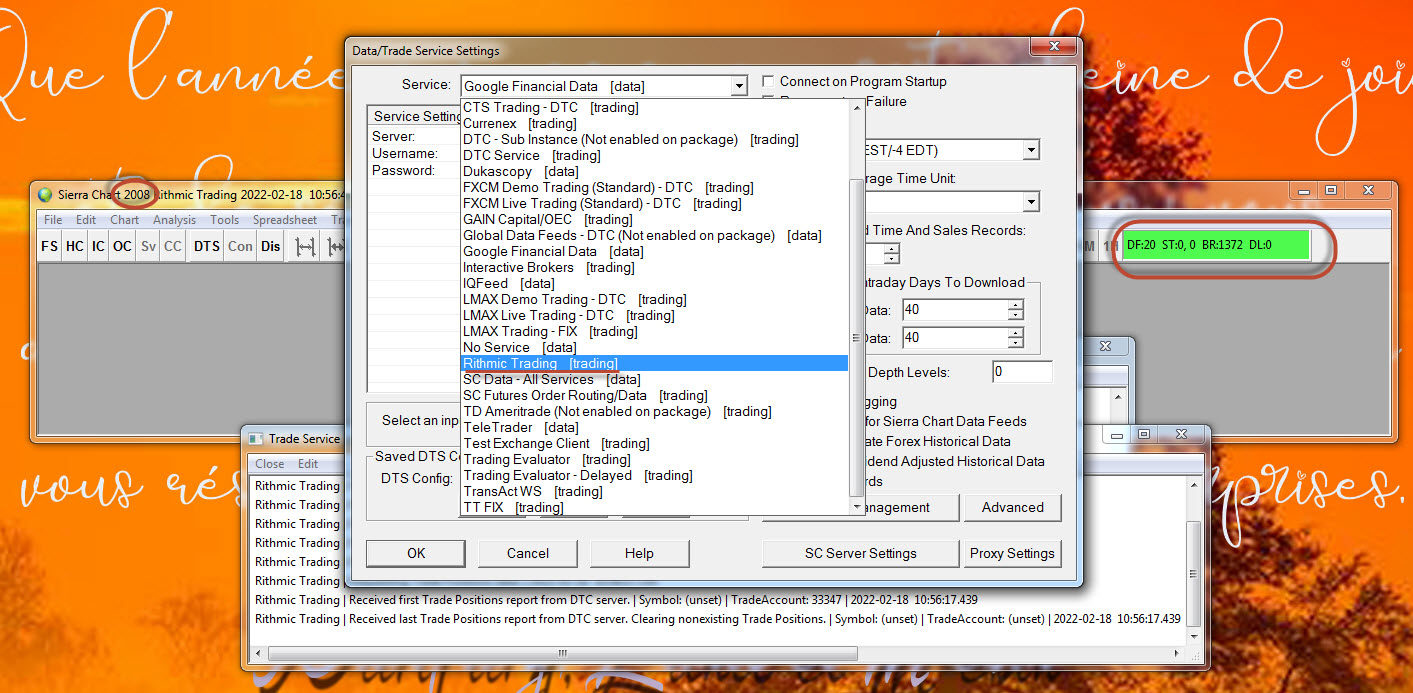Click the Trade Service window title icon
The height and width of the screenshot is (693, 1413).
point(256,438)
